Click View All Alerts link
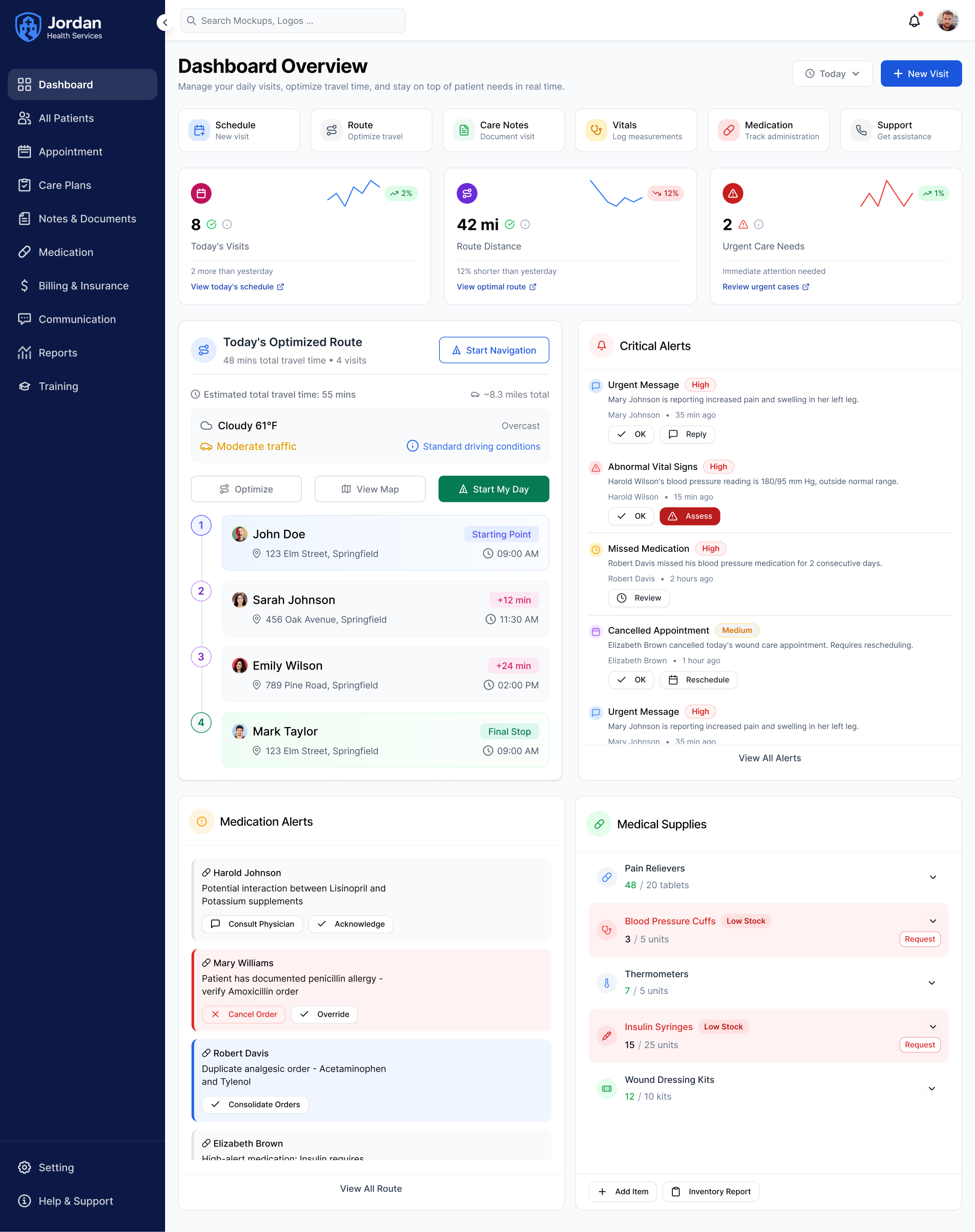Image resolution: width=975 pixels, height=1232 pixels. click(770, 758)
